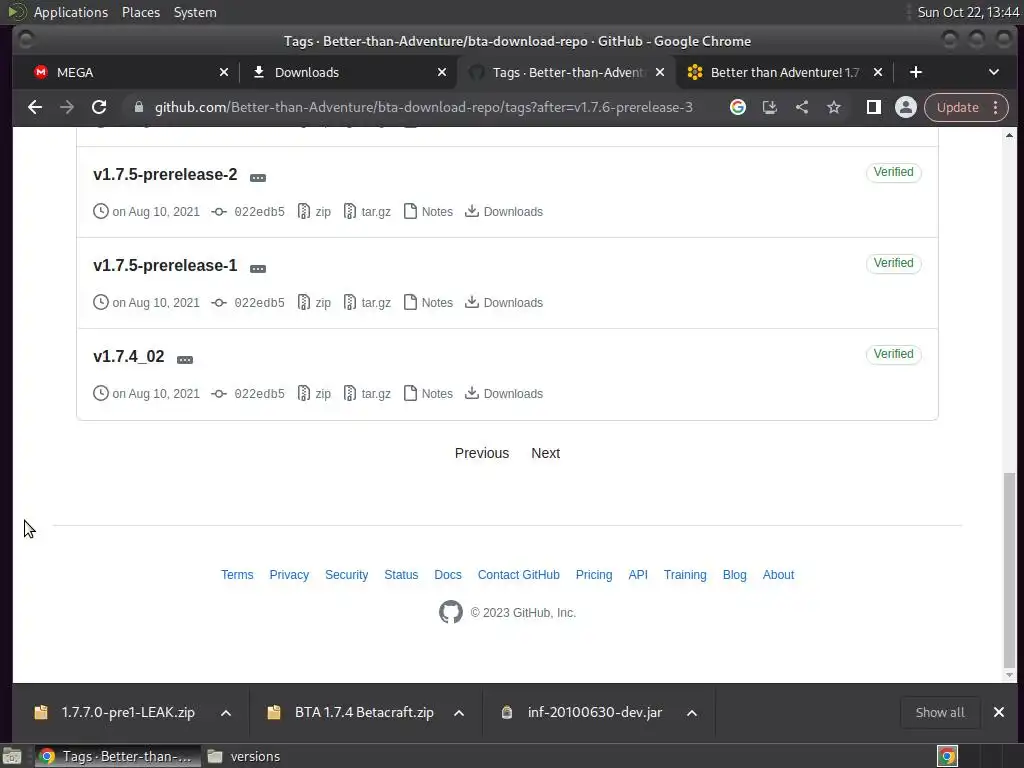Open the Chrome side panel icon
1024x768 pixels.
pyautogui.click(x=873, y=107)
